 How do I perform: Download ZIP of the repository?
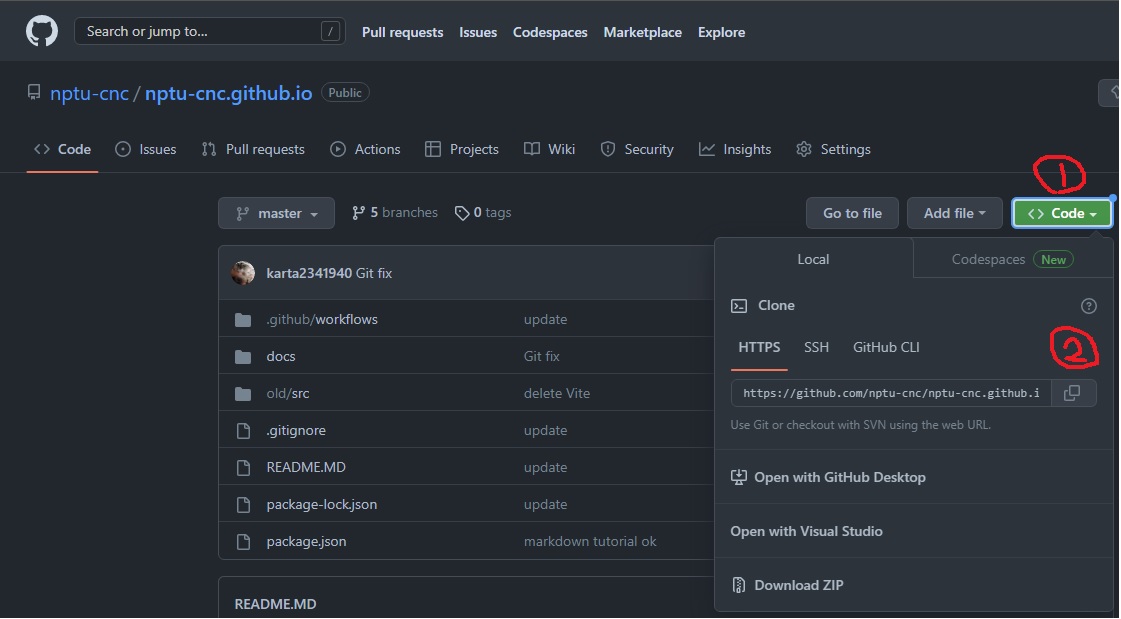tap(798, 585)
